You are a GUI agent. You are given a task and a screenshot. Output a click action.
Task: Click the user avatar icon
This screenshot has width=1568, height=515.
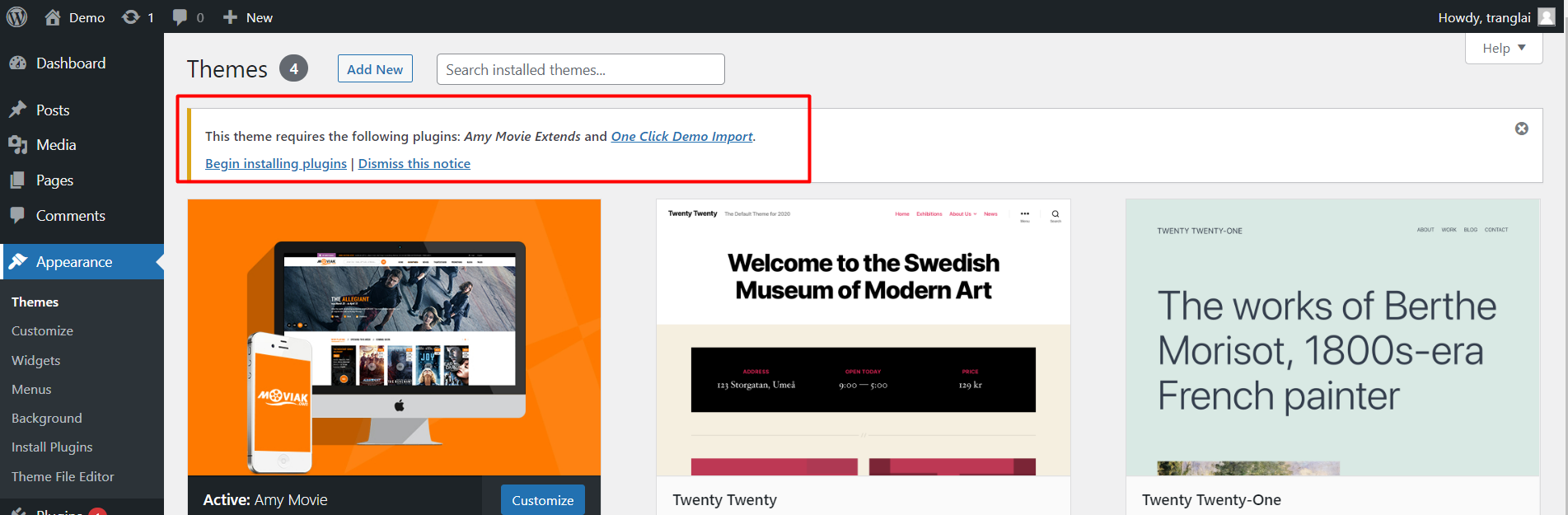pyautogui.click(x=1547, y=17)
